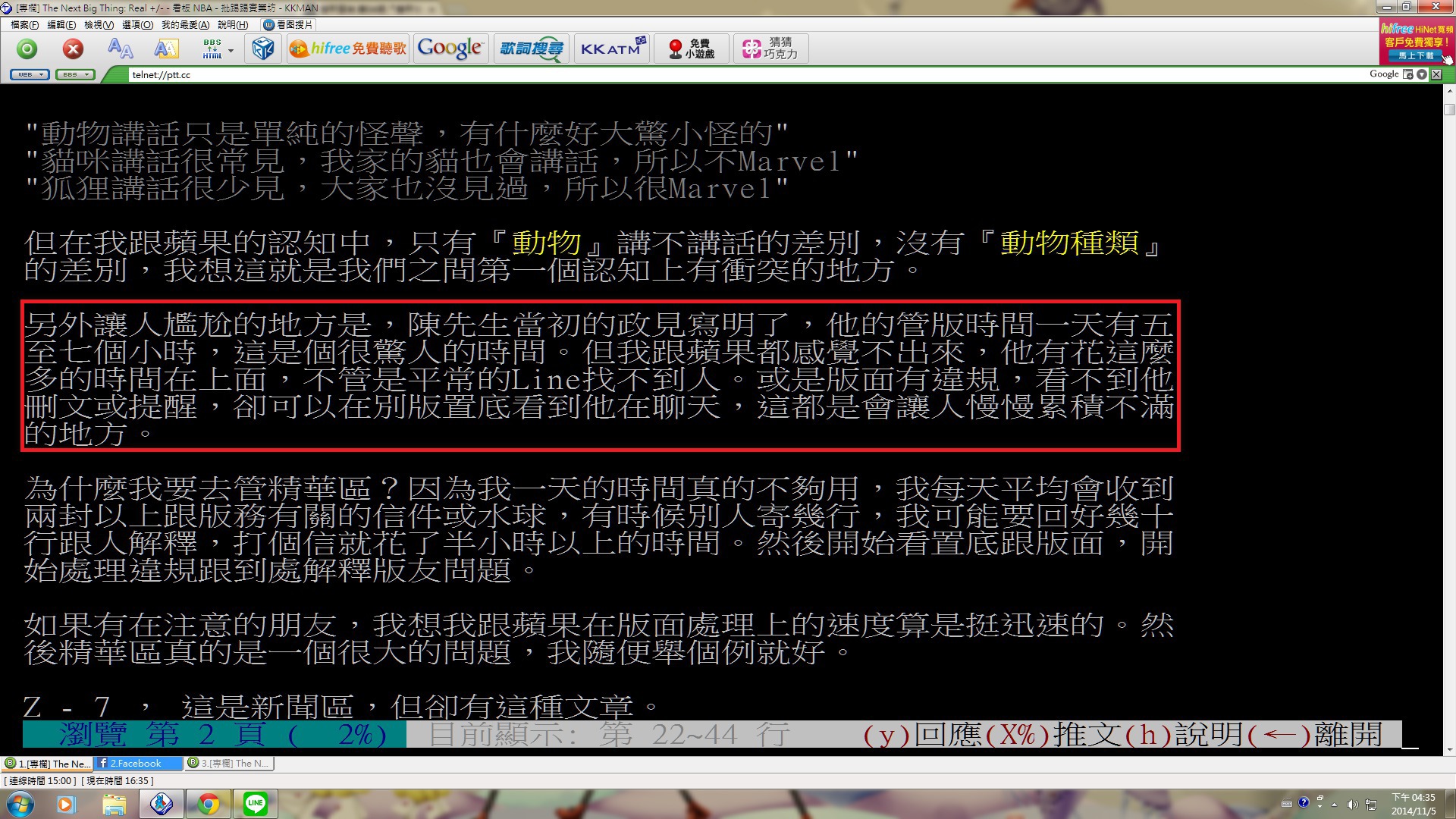1456x819 pixels.
Task: Open the WEB dropdown selector
Action: pyautogui.click(x=30, y=74)
